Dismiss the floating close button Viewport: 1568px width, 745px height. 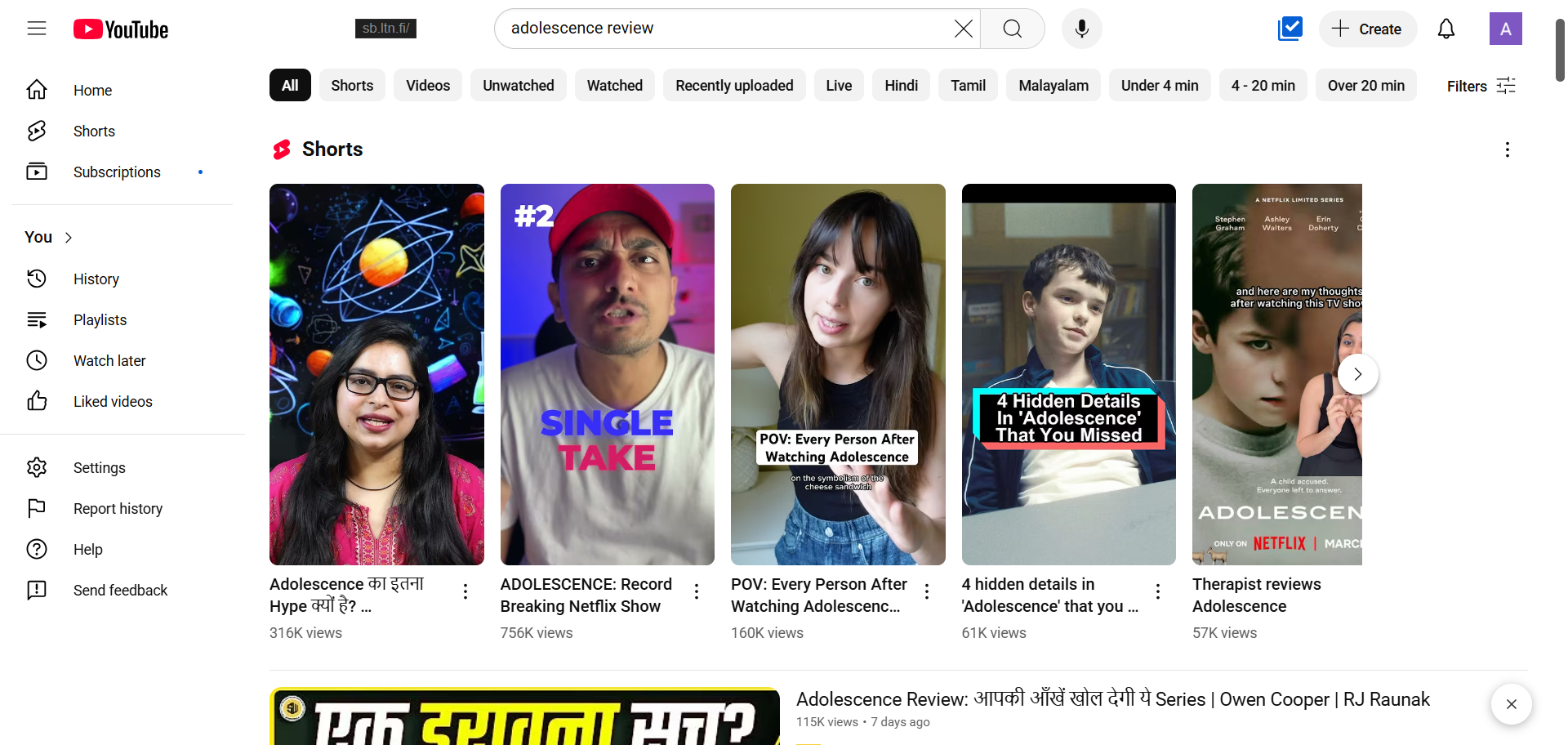1512,704
